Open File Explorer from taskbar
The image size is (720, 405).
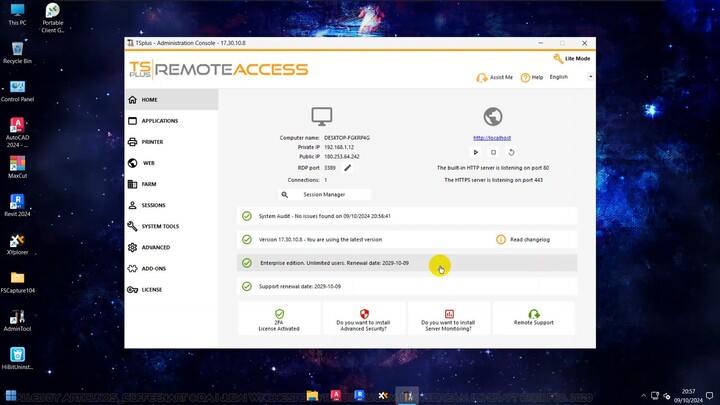click(x=312, y=396)
